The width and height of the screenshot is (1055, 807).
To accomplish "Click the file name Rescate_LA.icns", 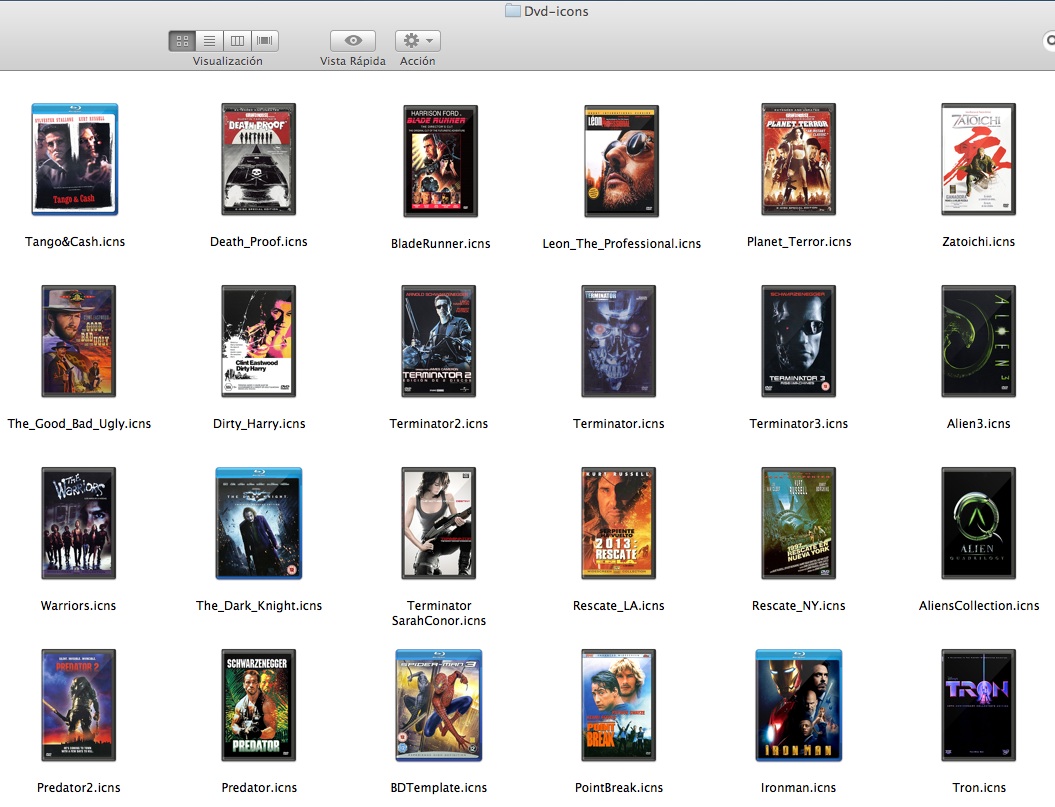I will click(619, 606).
